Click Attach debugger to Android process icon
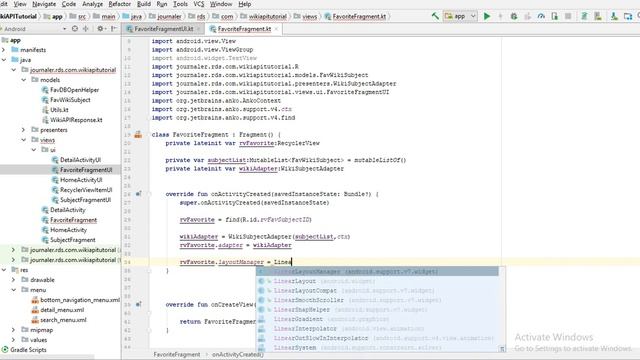Screen dimensions: 640x360 tap(554, 16)
